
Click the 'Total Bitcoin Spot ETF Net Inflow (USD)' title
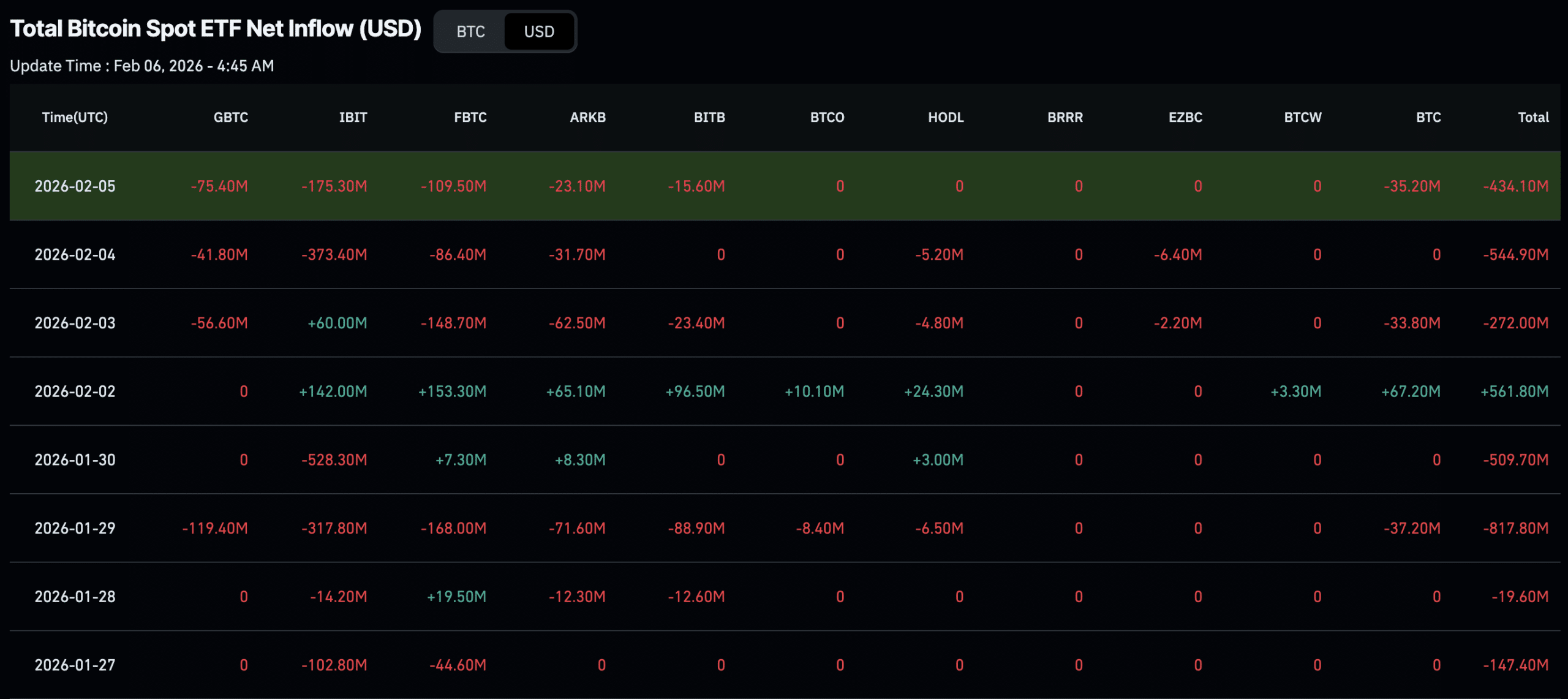(x=216, y=29)
